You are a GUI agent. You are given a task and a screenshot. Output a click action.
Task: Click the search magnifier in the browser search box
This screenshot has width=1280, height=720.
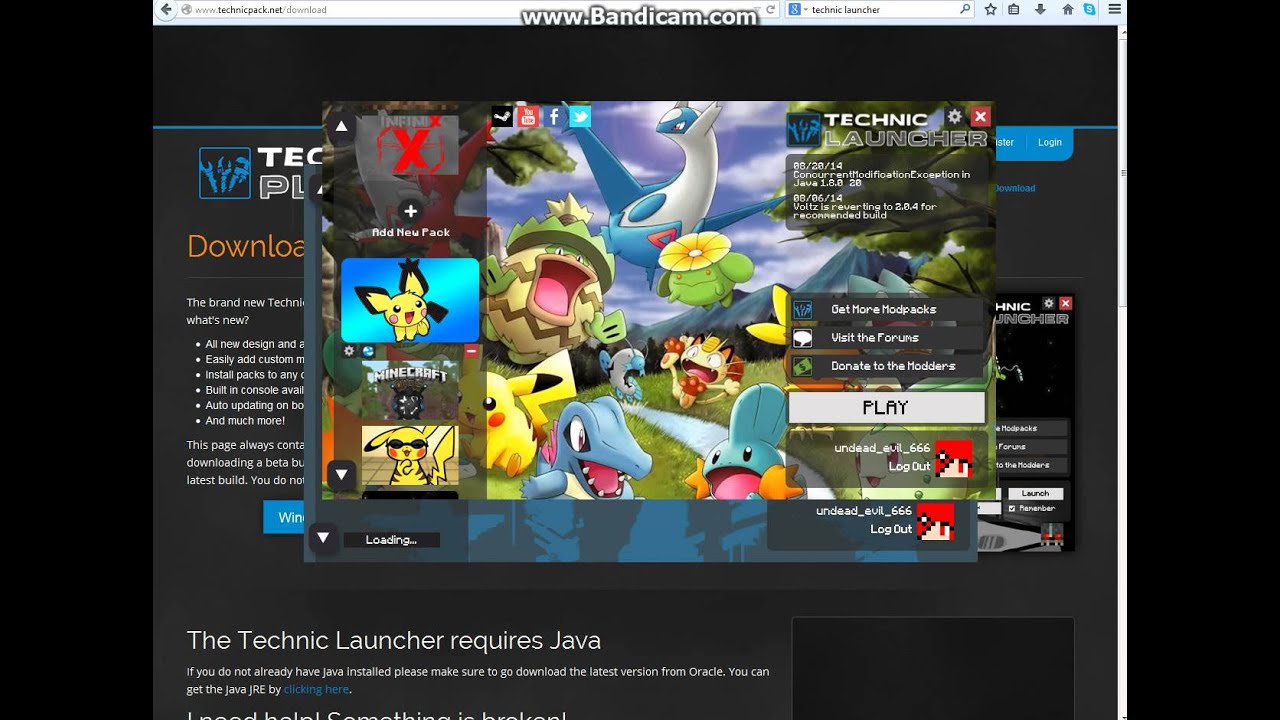(965, 9)
